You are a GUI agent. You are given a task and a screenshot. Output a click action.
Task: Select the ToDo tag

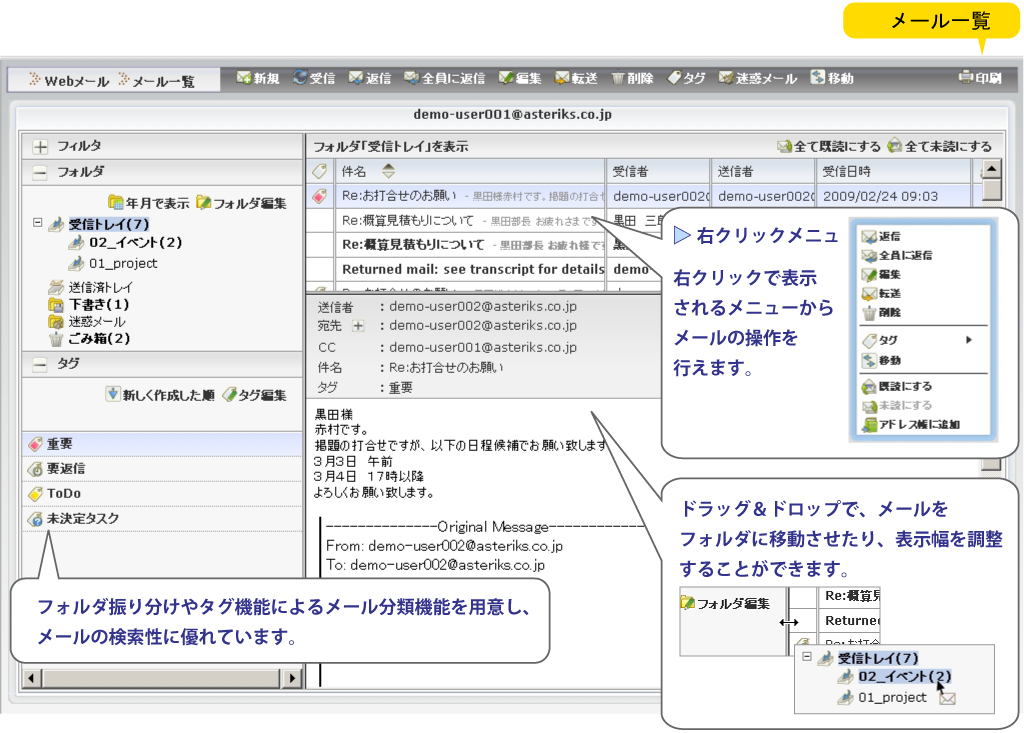pos(162,494)
